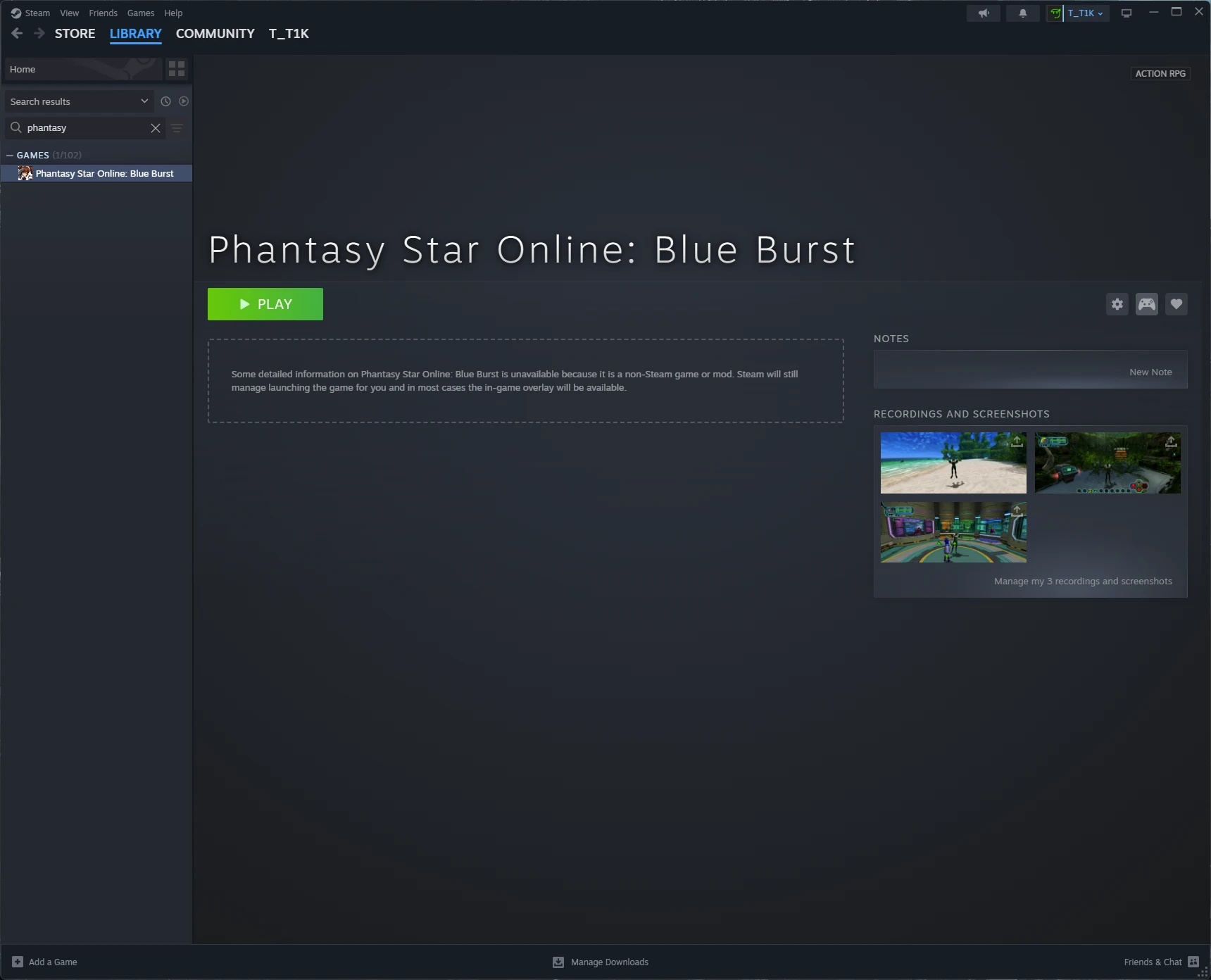Open the library filter options icon
The height and width of the screenshot is (980, 1211).
(176, 128)
